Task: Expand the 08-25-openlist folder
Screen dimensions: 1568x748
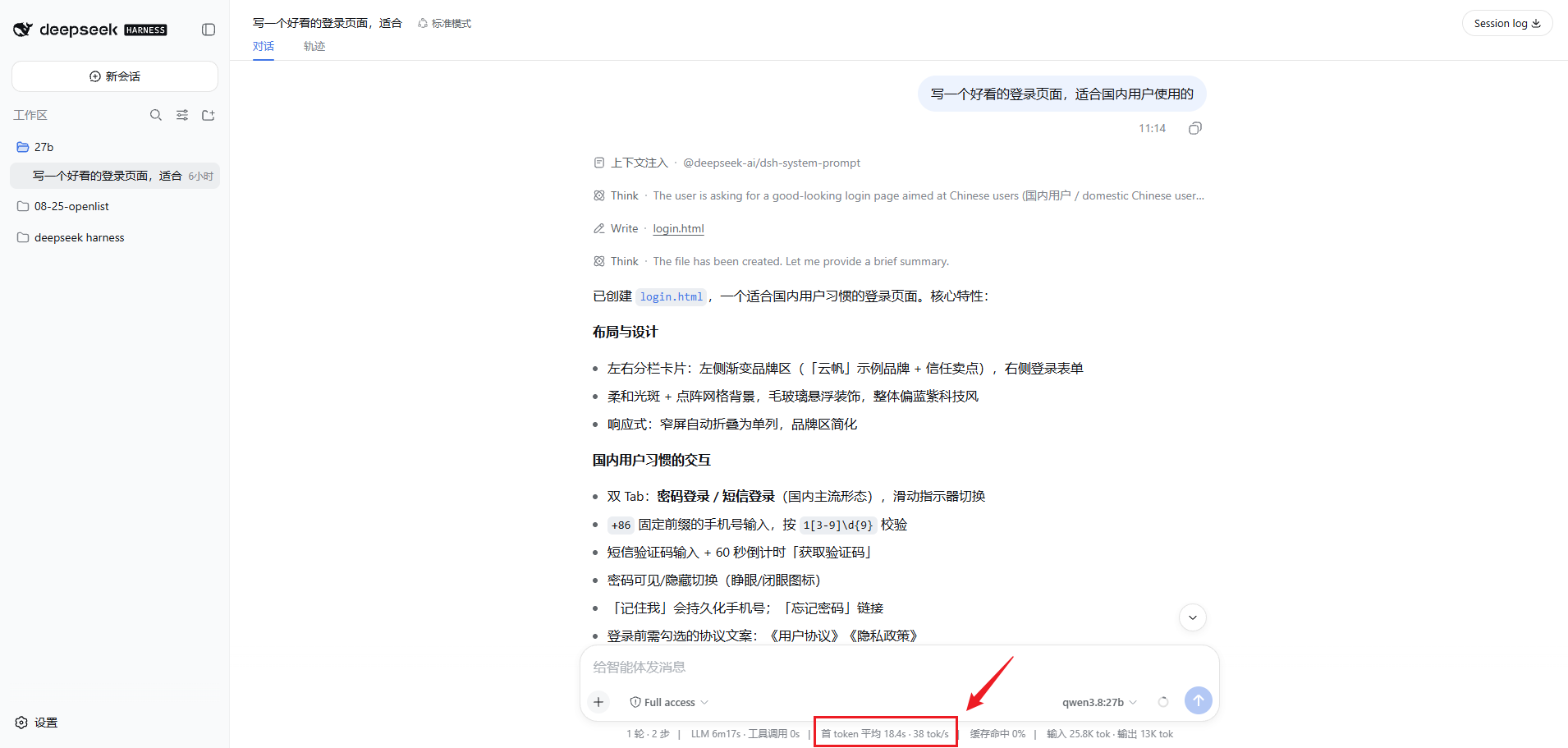Action: point(115,206)
